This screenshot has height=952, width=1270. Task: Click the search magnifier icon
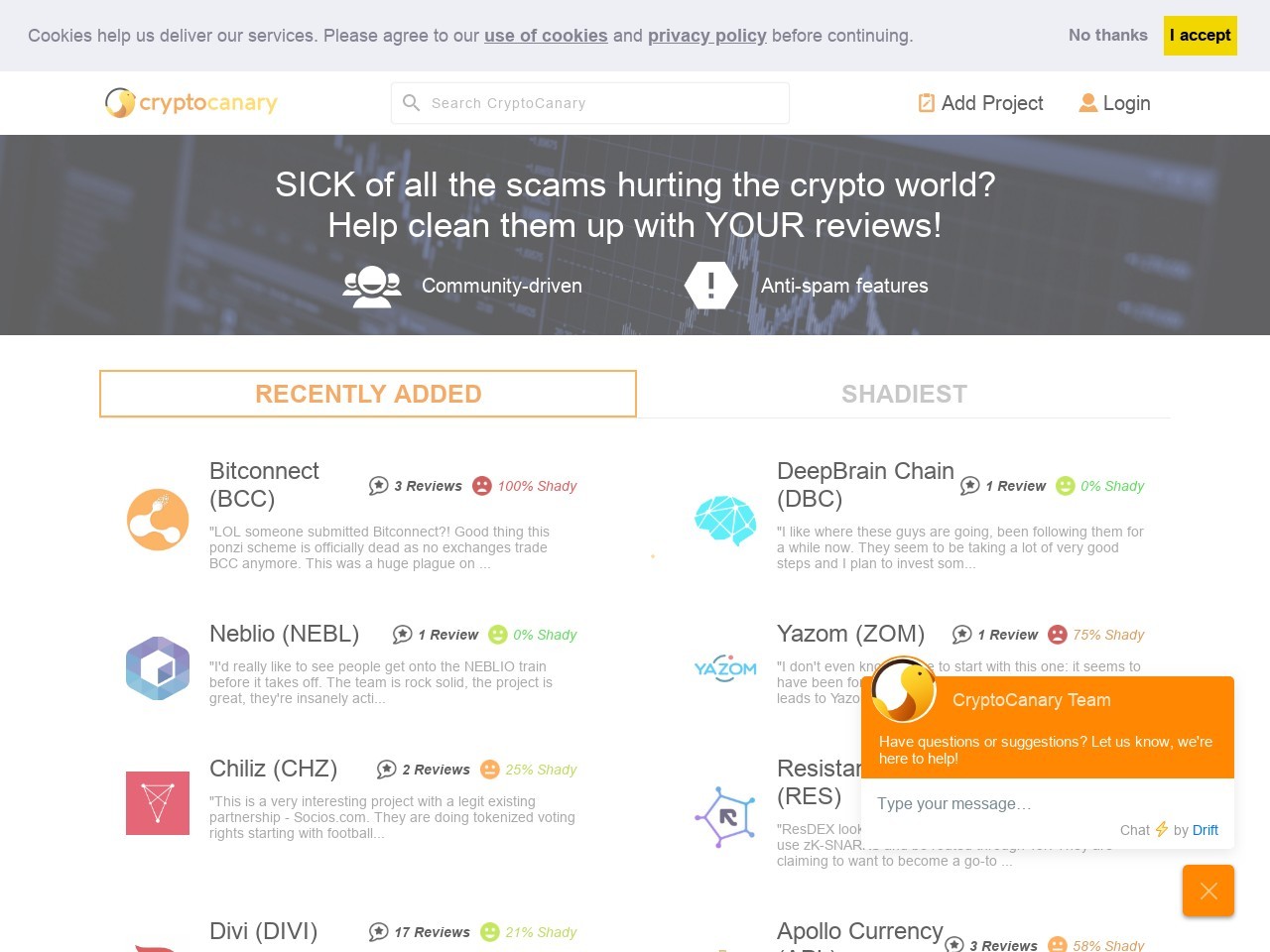(x=412, y=102)
